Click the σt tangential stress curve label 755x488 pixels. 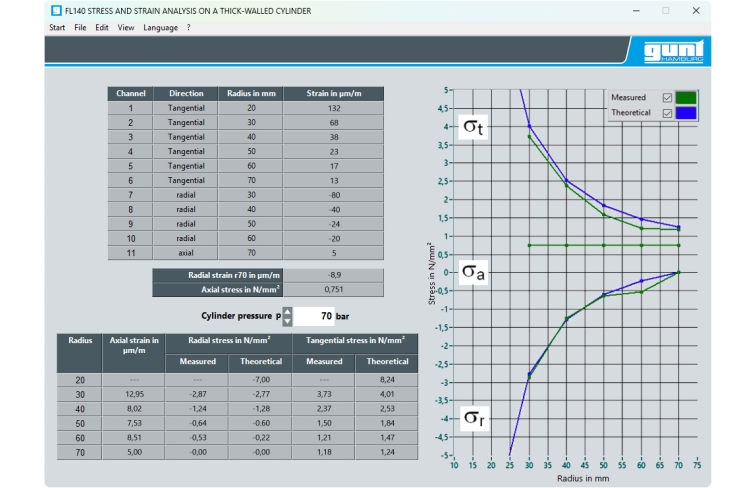click(473, 127)
